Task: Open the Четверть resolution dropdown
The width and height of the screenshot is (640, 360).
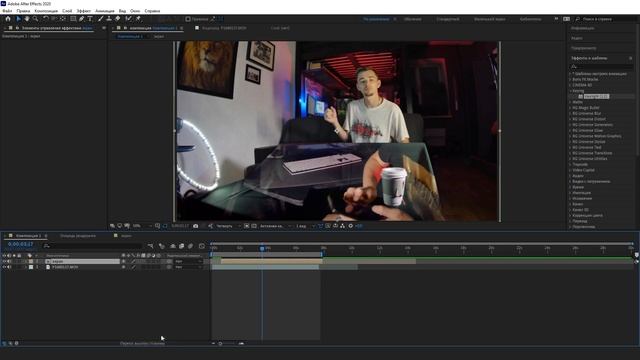Action: coord(228,226)
